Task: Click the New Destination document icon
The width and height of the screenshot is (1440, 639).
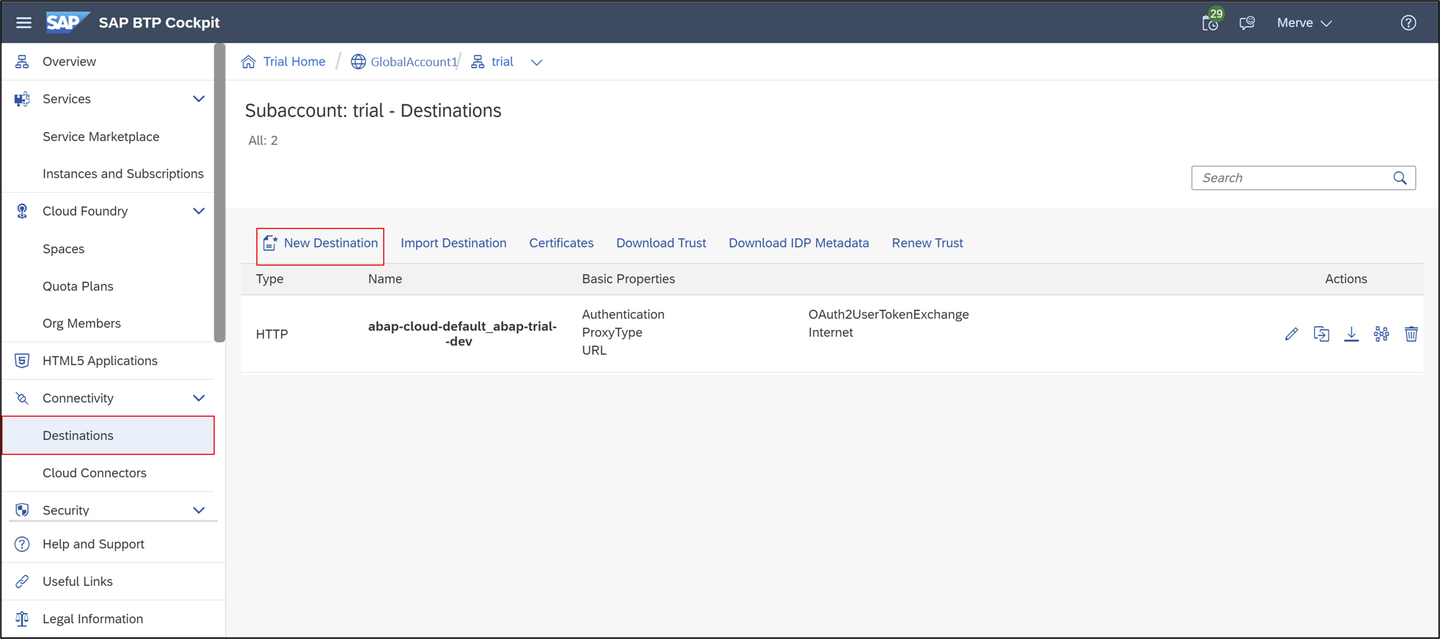Action: pos(270,243)
